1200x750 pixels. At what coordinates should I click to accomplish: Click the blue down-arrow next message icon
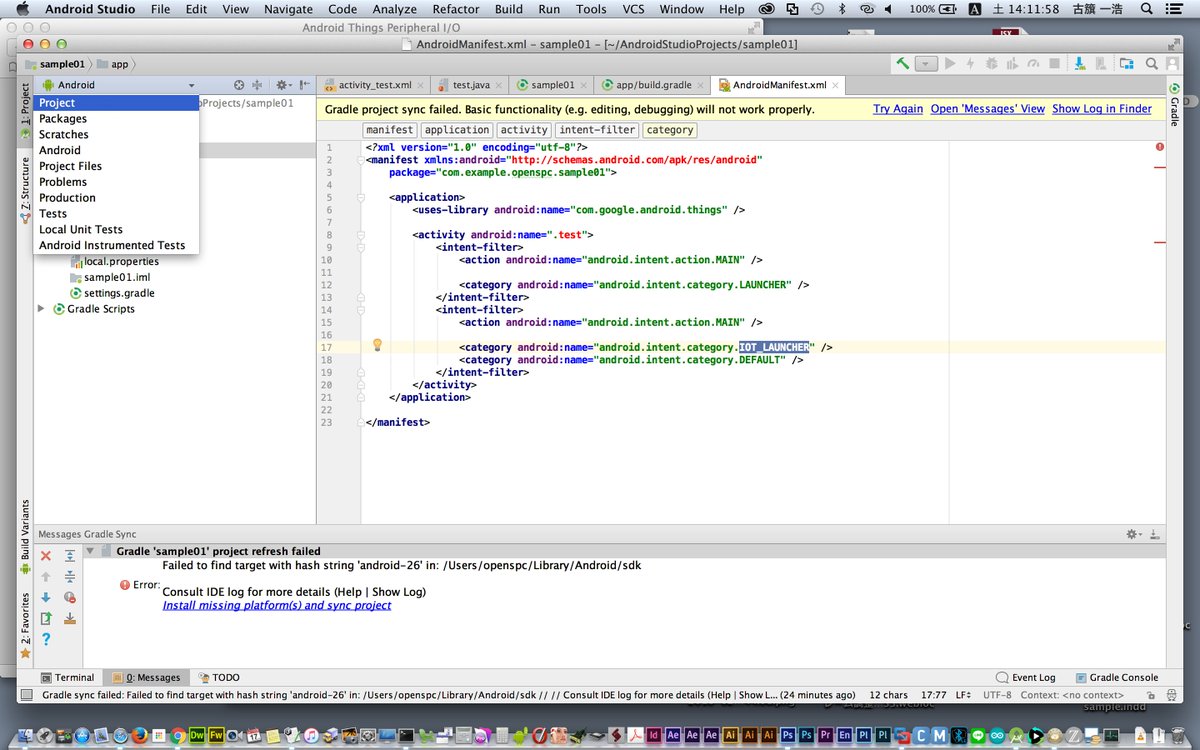46,598
